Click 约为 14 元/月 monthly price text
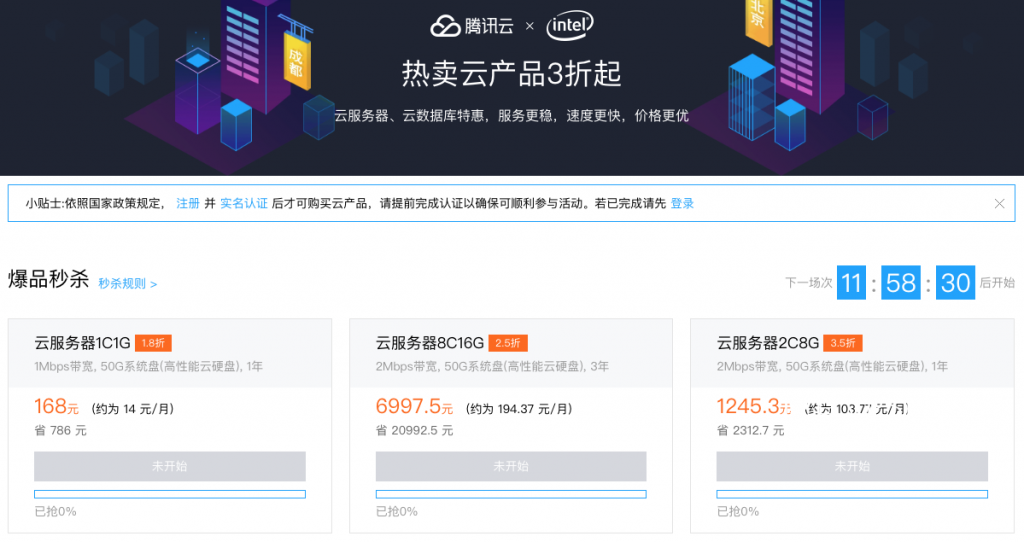The image size is (1024, 542). pyautogui.click(x=132, y=409)
